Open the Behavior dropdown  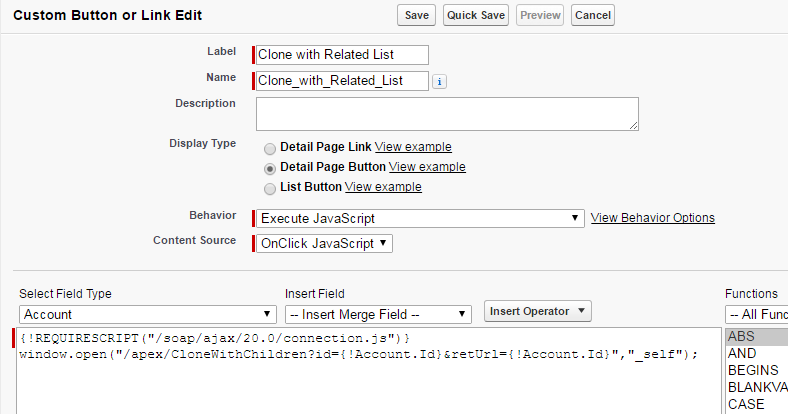pos(420,218)
